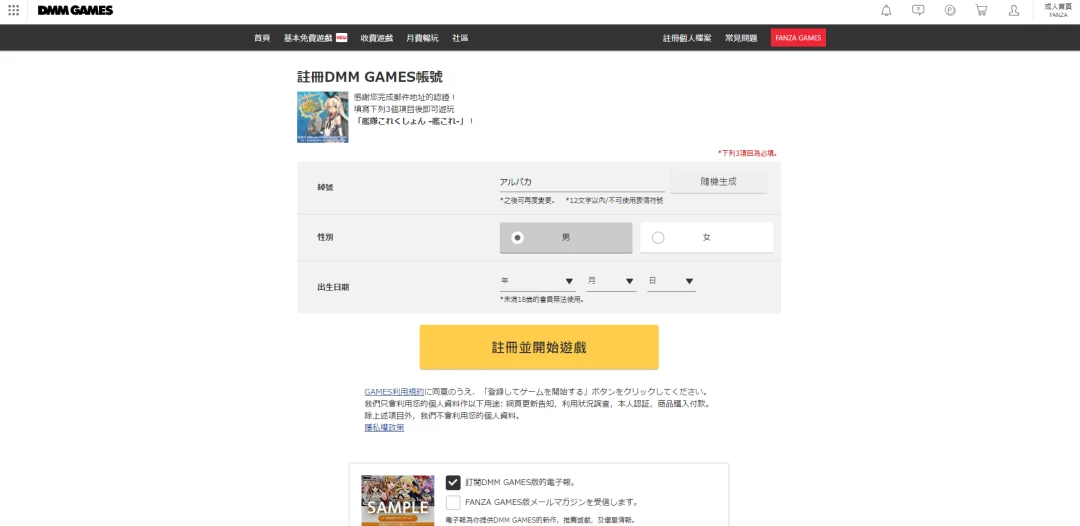The height and width of the screenshot is (526, 1080).
Task: Open the shopping cart icon
Action: (x=982, y=10)
